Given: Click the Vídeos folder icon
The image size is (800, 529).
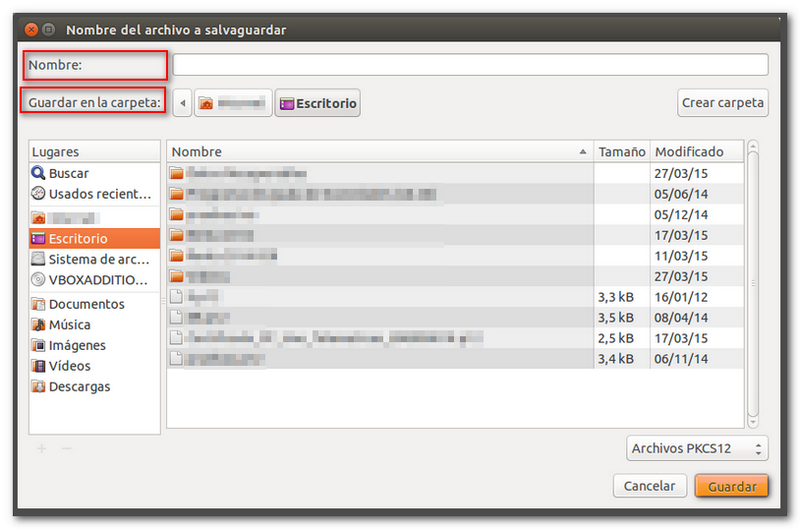Looking at the screenshot, I should click(39, 366).
